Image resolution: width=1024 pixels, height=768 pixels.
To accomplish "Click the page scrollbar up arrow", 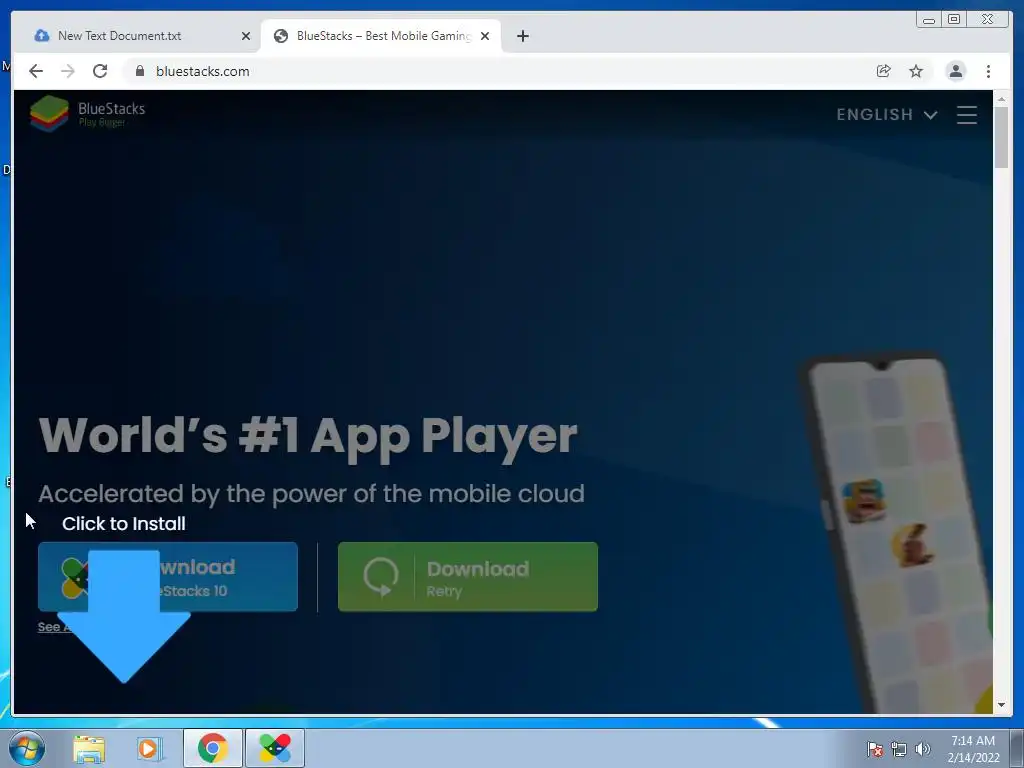I will pyautogui.click(x=1001, y=99).
